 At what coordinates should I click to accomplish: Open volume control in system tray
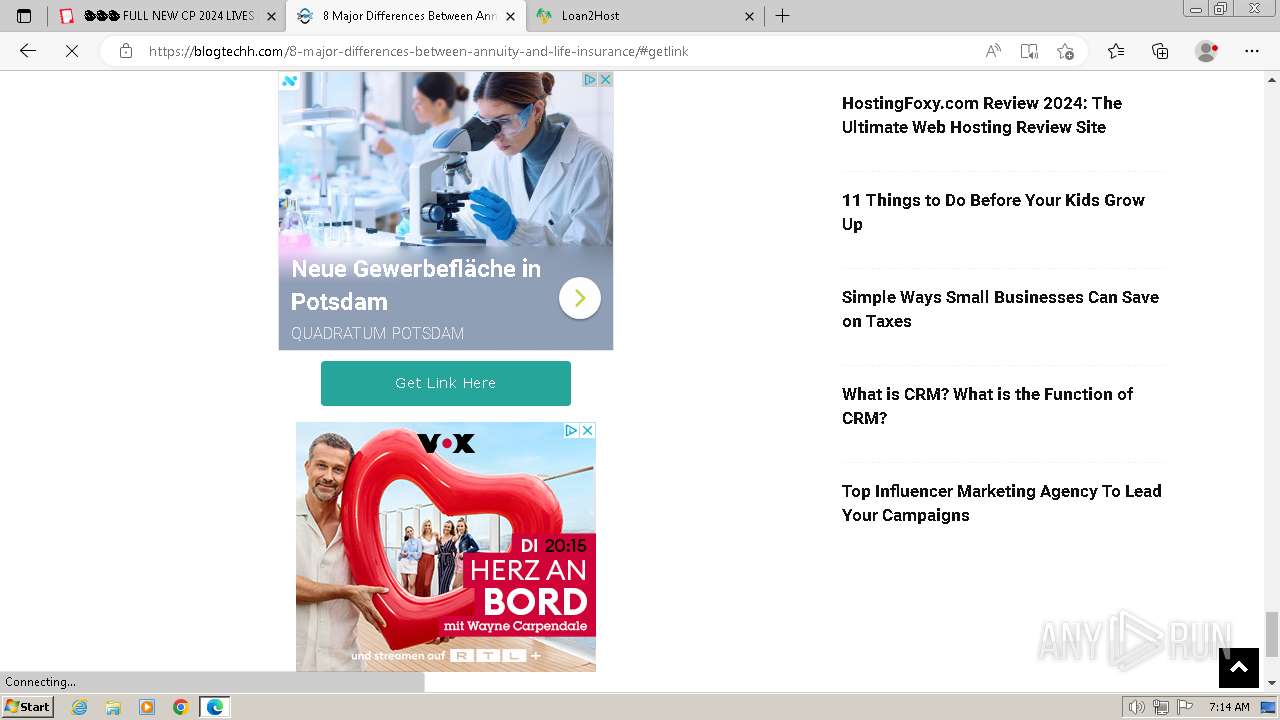[x=1137, y=707]
